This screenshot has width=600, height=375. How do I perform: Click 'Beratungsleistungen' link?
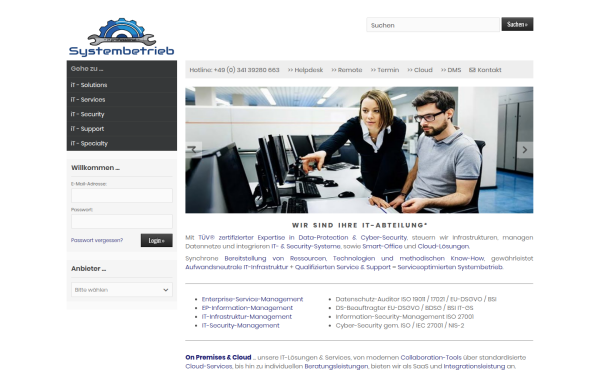[336, 366]
